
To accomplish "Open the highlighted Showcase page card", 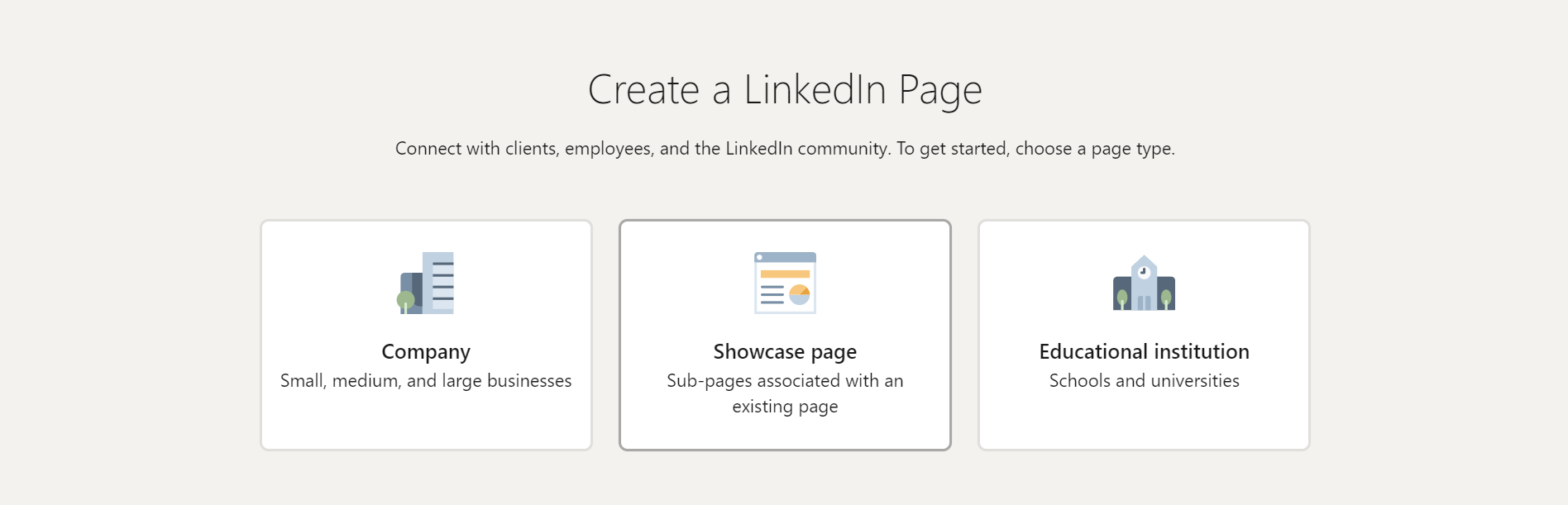I will pyautogui.click(x=785, y=335).
